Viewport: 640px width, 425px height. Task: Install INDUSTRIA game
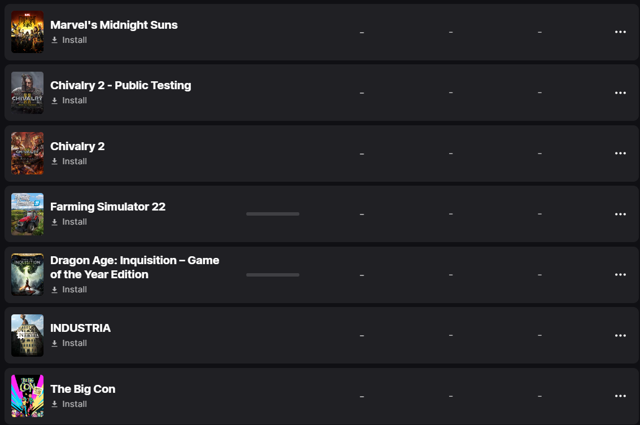coord(69,343)
